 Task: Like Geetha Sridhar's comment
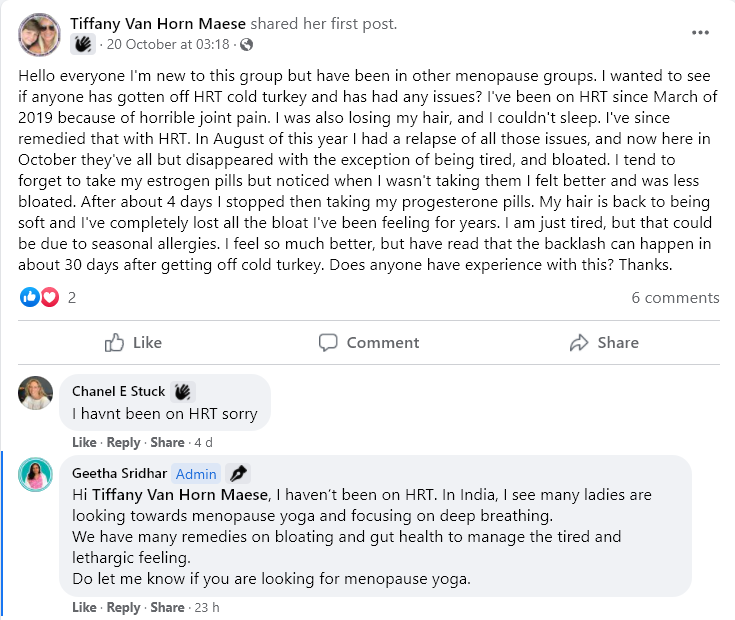84,607
